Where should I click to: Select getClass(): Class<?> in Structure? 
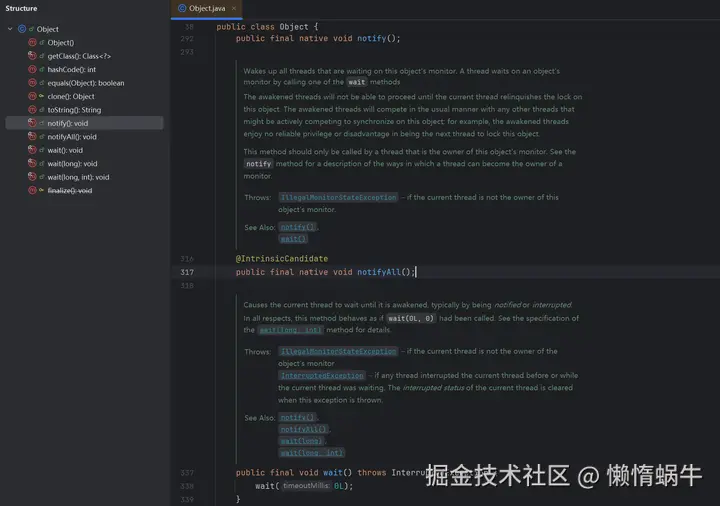tap(84, 56)
